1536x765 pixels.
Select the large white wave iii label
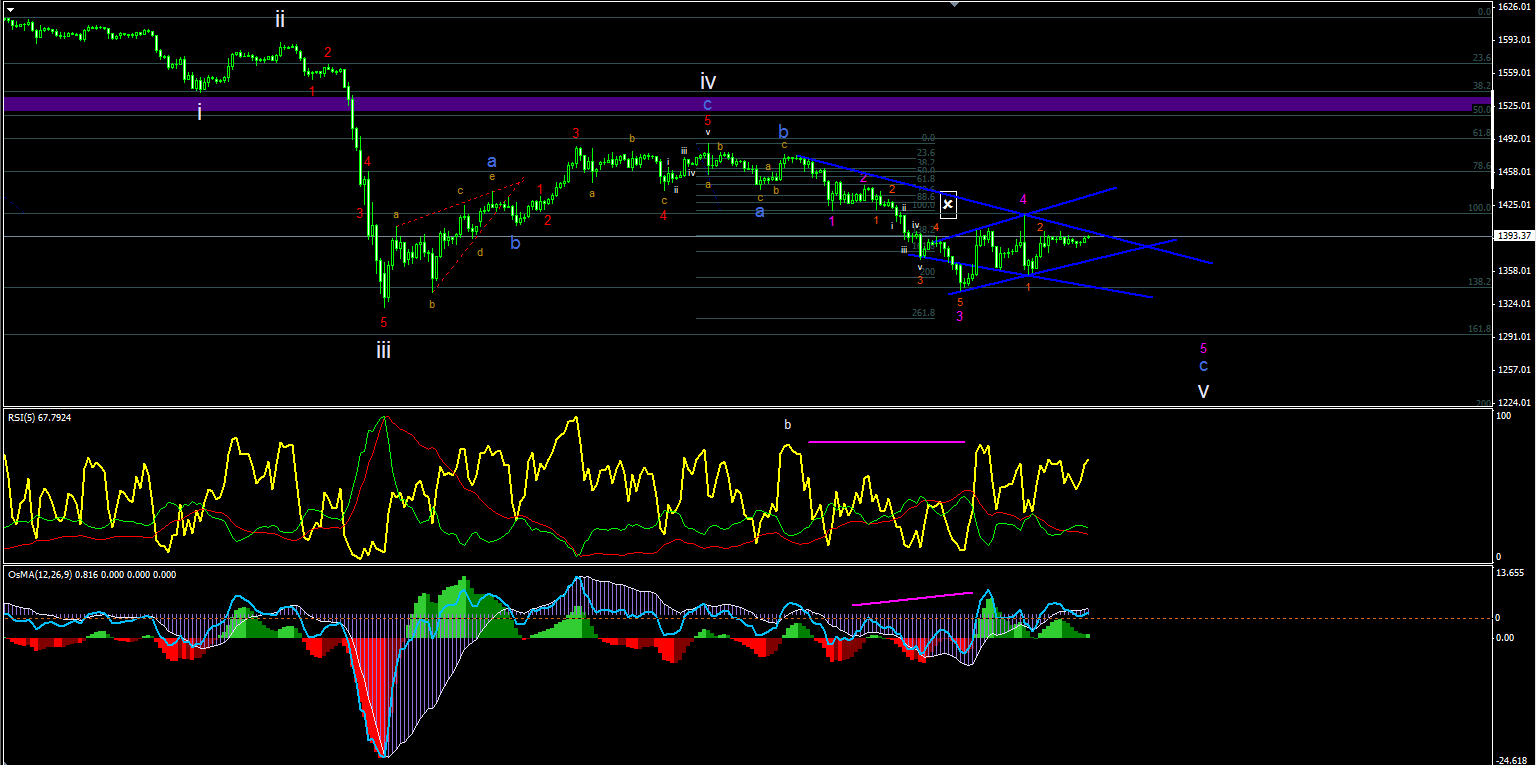[383, 350]
